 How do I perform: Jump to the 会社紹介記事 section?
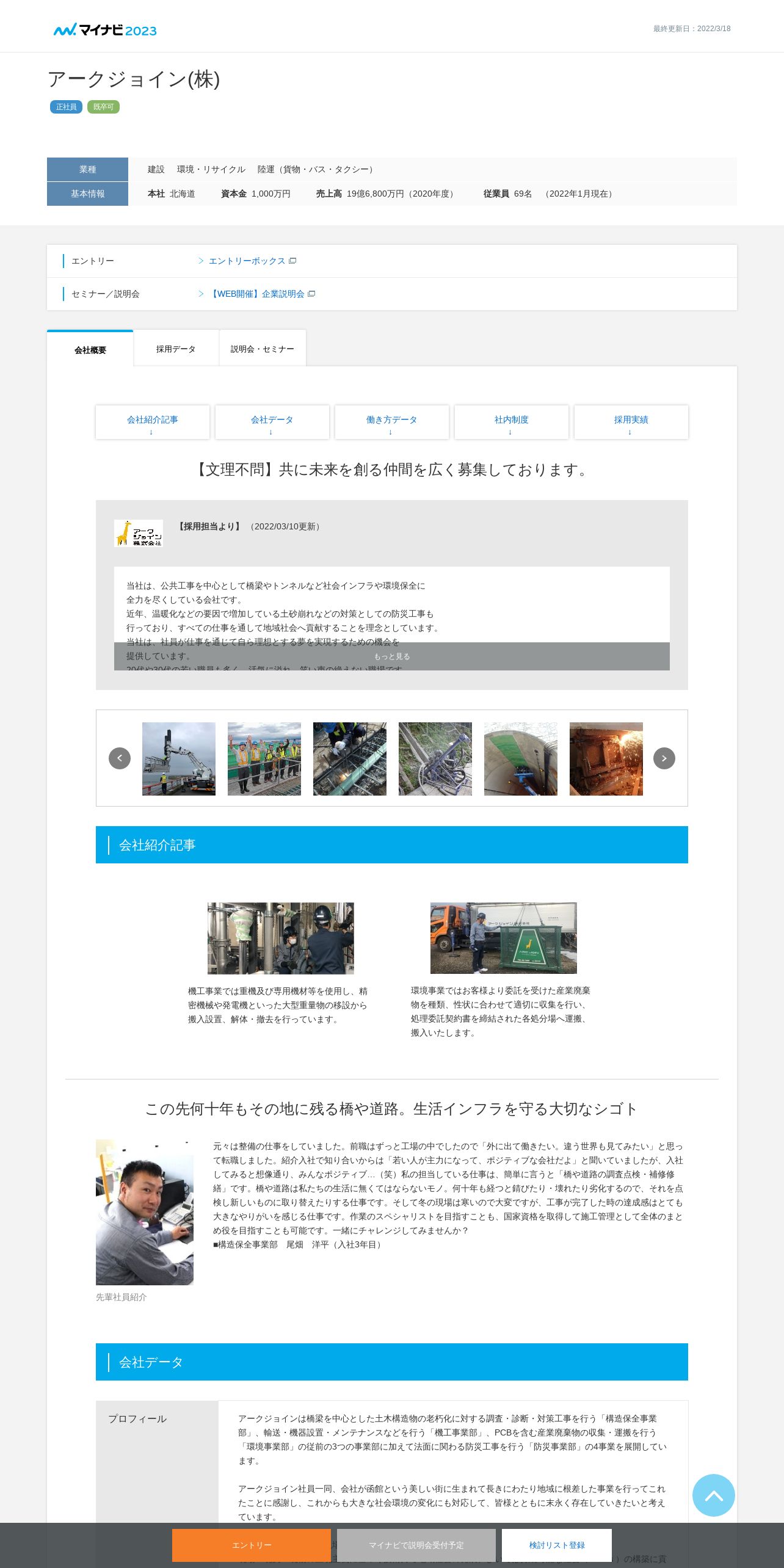[x=153, y=422]
